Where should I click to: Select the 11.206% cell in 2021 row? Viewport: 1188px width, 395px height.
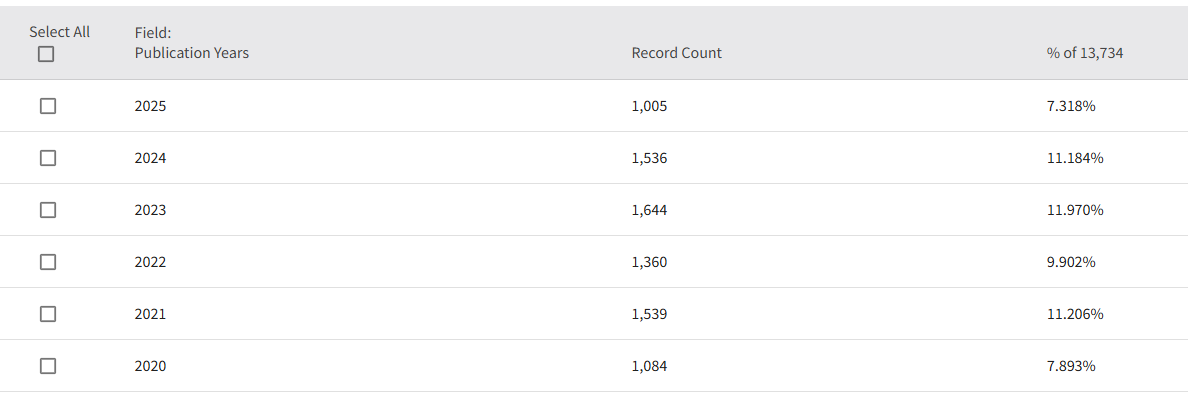[1074, 314]
